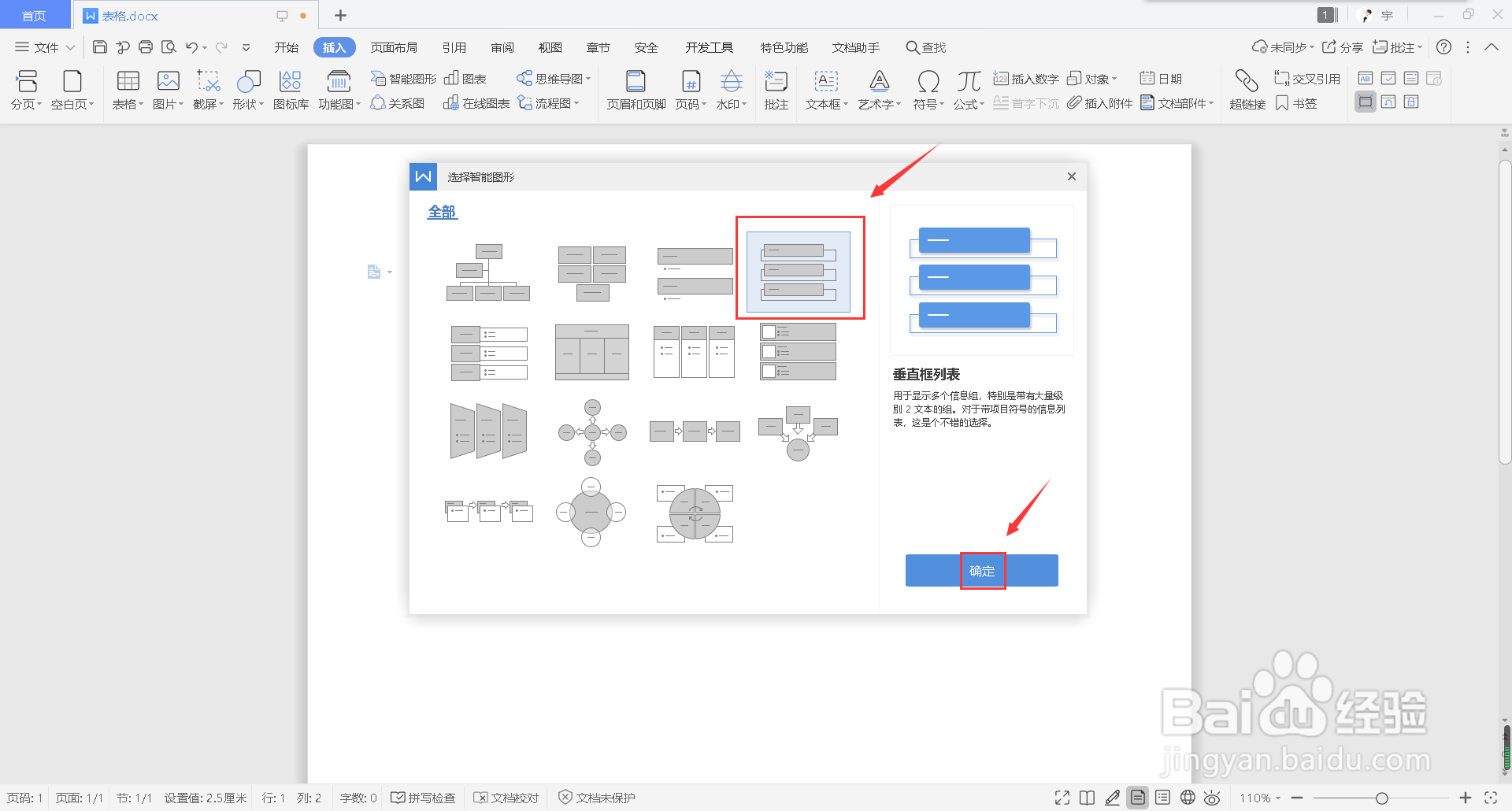
Task: Open the 公式 formula tool
Action: click(969, 90)
